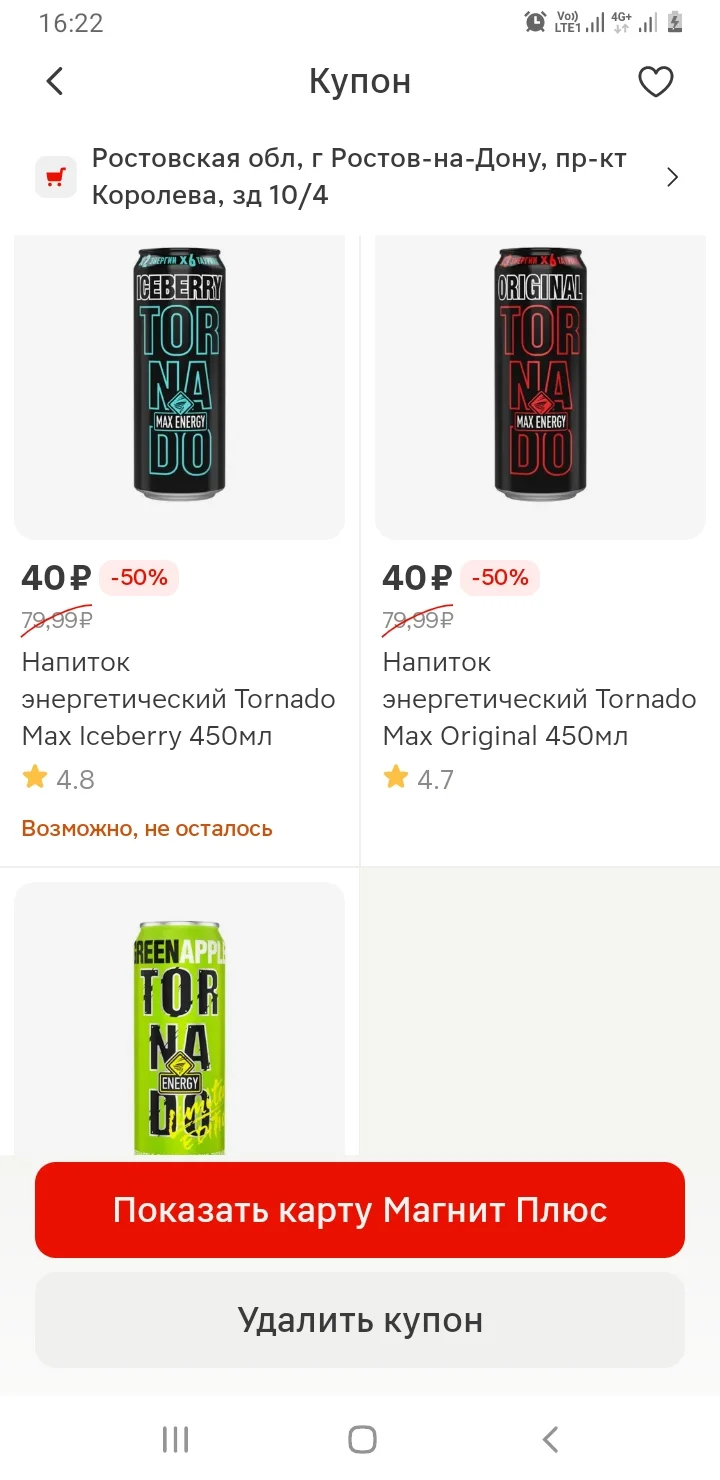Open the Tornado Original can image
Screen dimensions: 720x1480
(x=540, y=374)
